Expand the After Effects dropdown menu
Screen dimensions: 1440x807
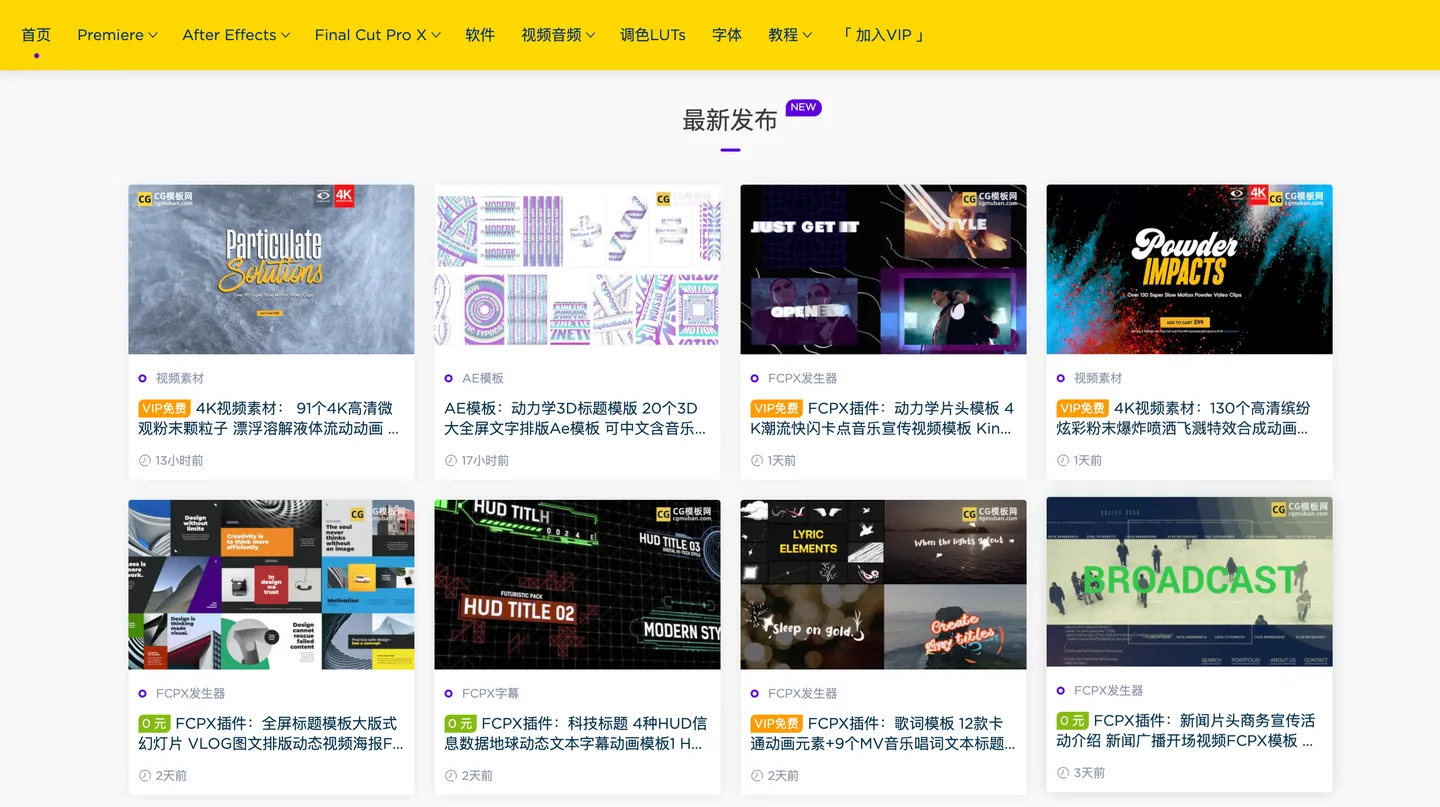click(236, 35)
